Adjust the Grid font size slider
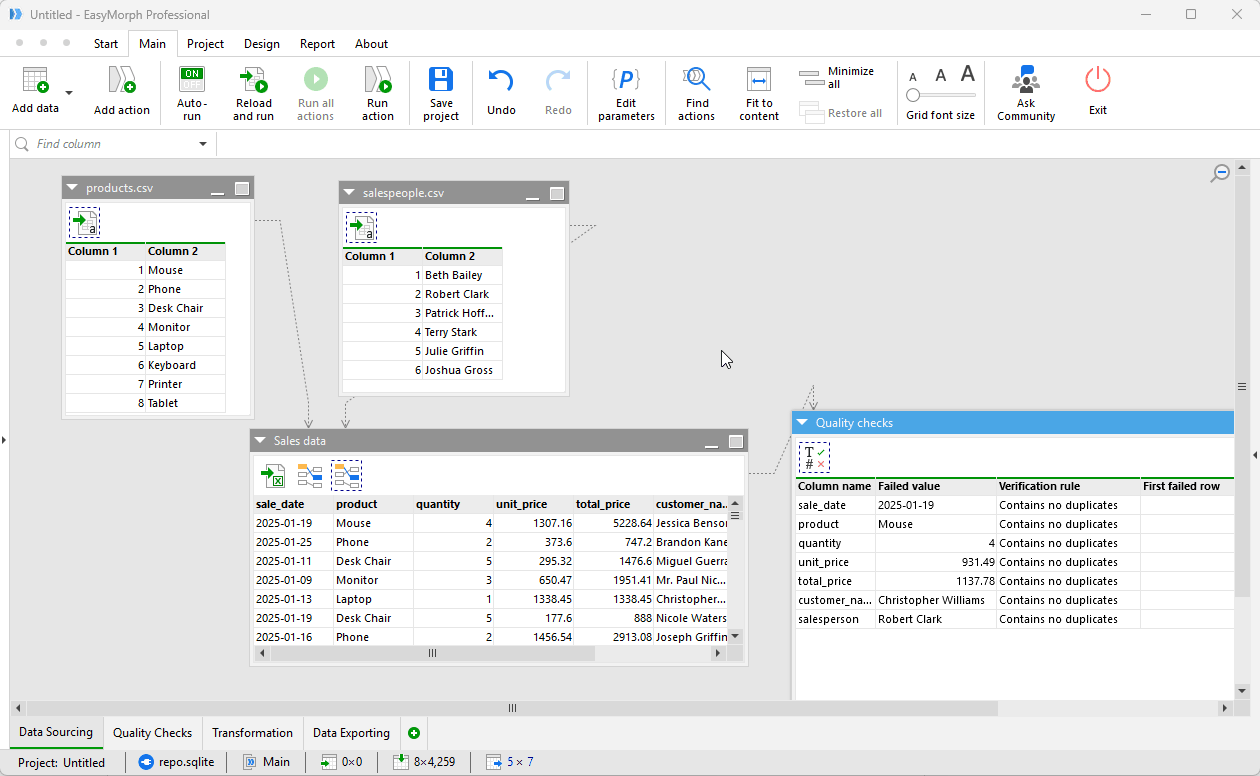Viewport: 1260px width, 776px height. pos(913,94)
